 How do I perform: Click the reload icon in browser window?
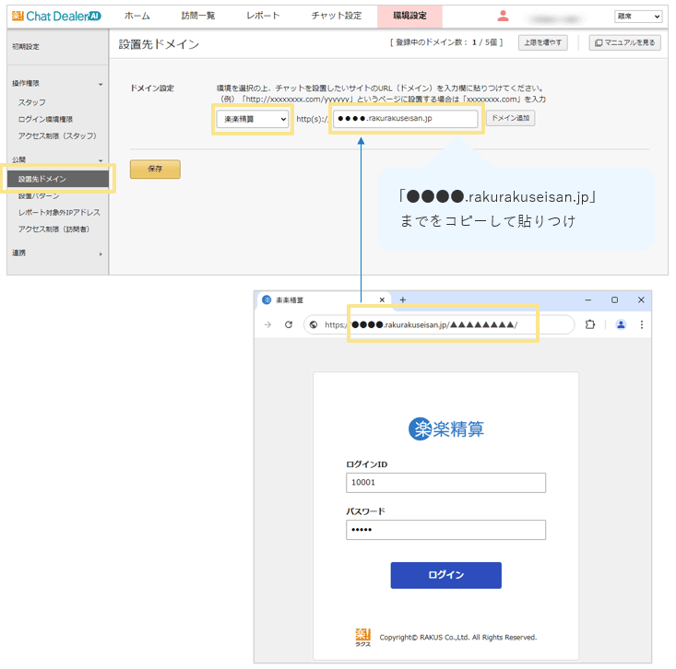click(288, 325)
